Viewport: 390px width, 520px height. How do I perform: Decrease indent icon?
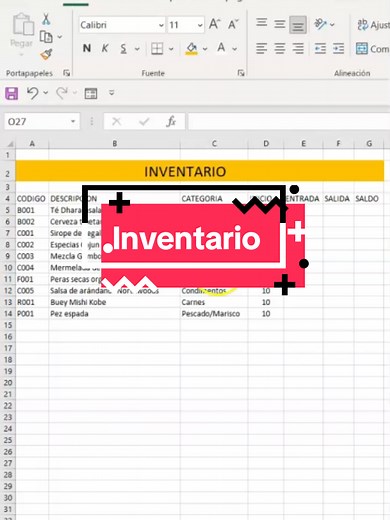tap(320, 49)
